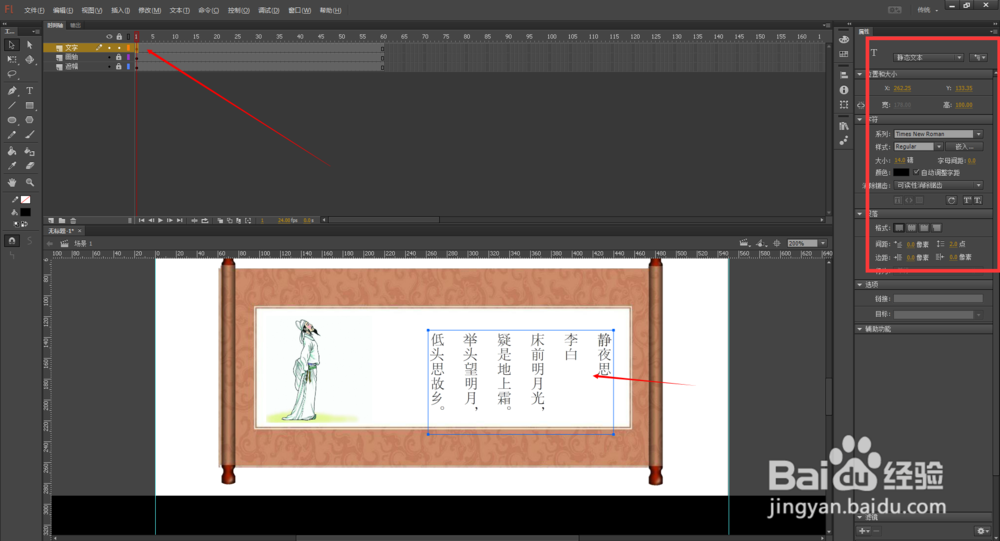Image resolution: width=1000 pixels, height=541 pixels.
Task: Select the Text tool in toolbox
Action: tap(29, 91)
